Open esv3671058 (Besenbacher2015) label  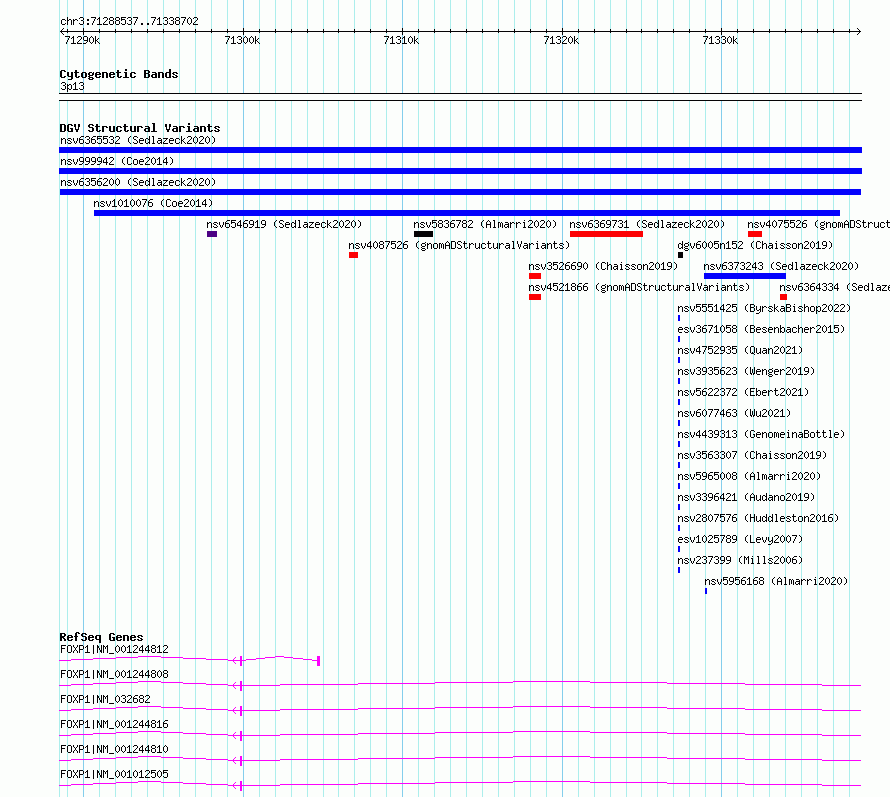click(761, 329)
